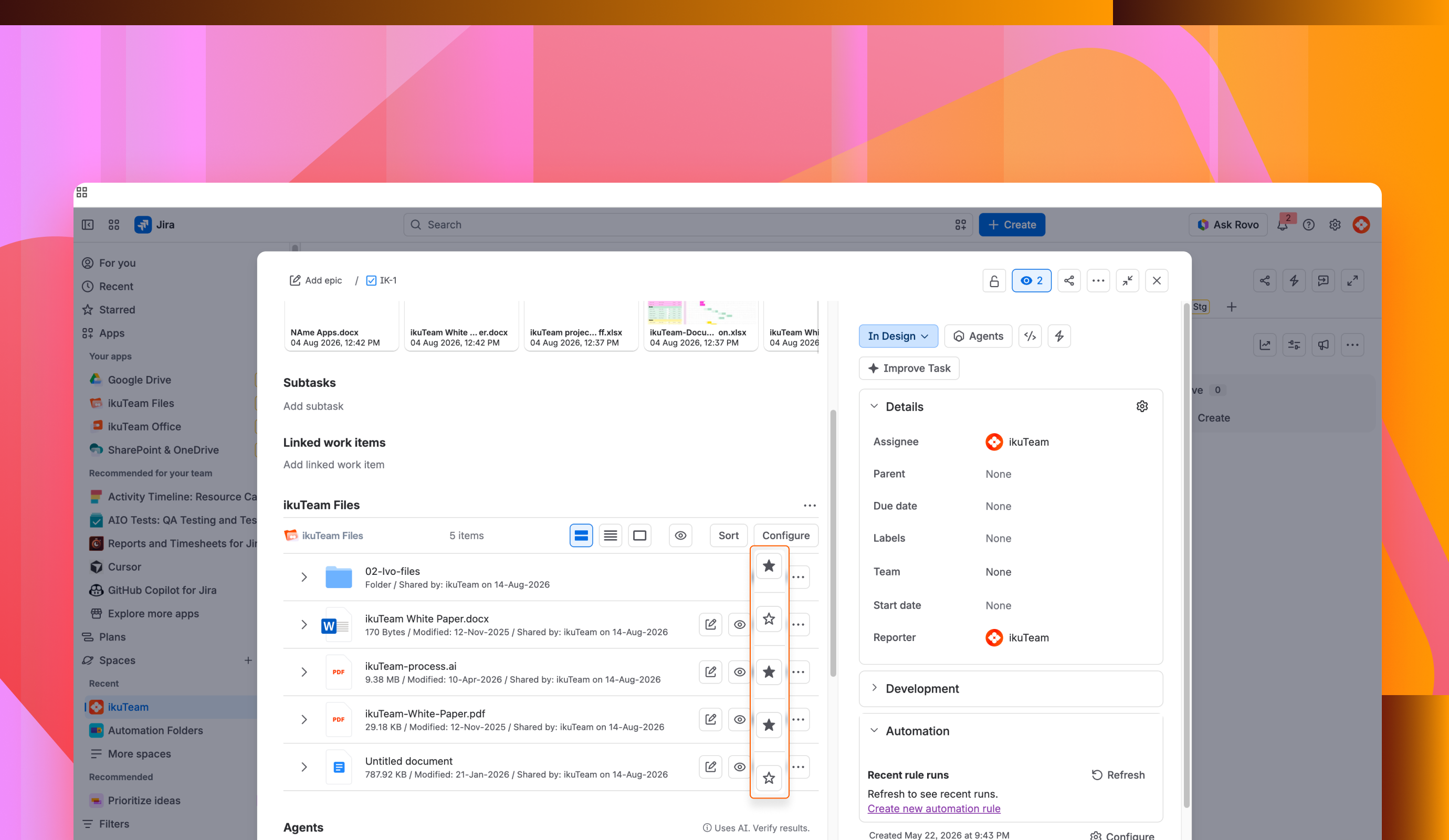This screenshot has width=1449, height=840.
Task: Open Google Drive app in sidebar
Action: point(139,380)
